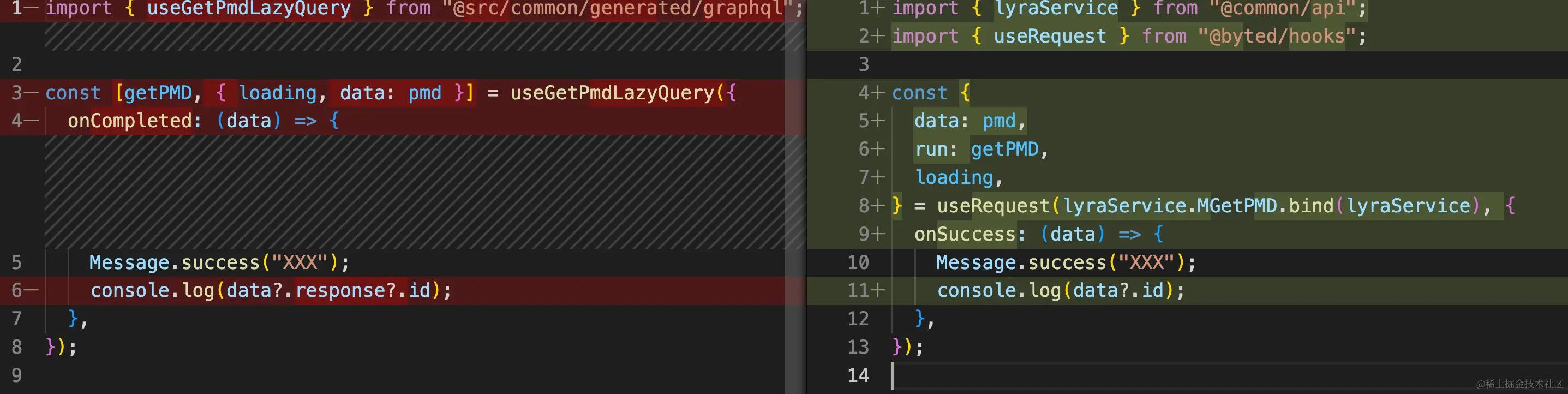Click 'id' in the added console.log(data?.id)
Screen dimensions: 1568x394
[1153, 290]
